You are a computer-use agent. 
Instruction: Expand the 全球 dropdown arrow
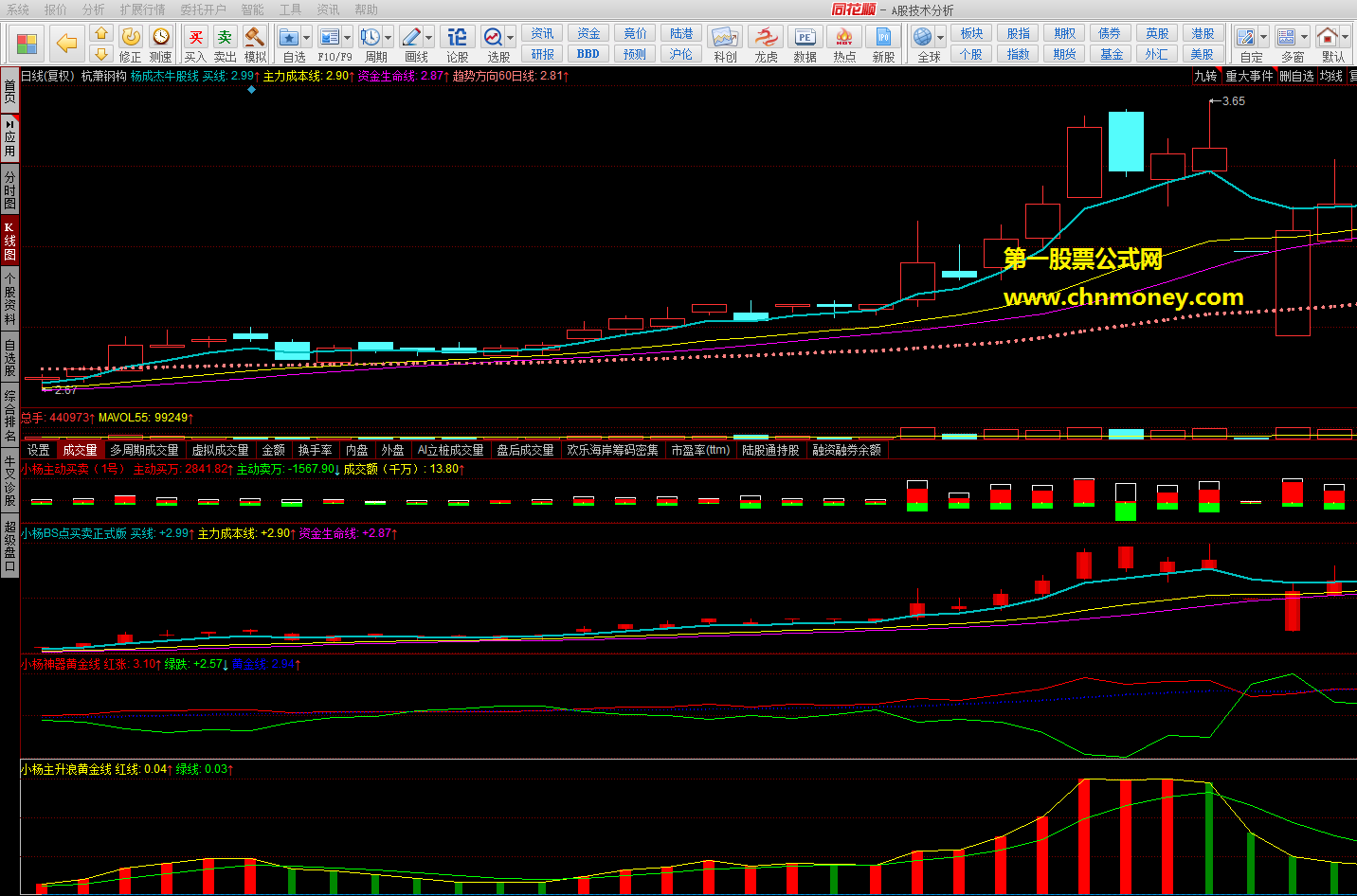click(941, 37)
